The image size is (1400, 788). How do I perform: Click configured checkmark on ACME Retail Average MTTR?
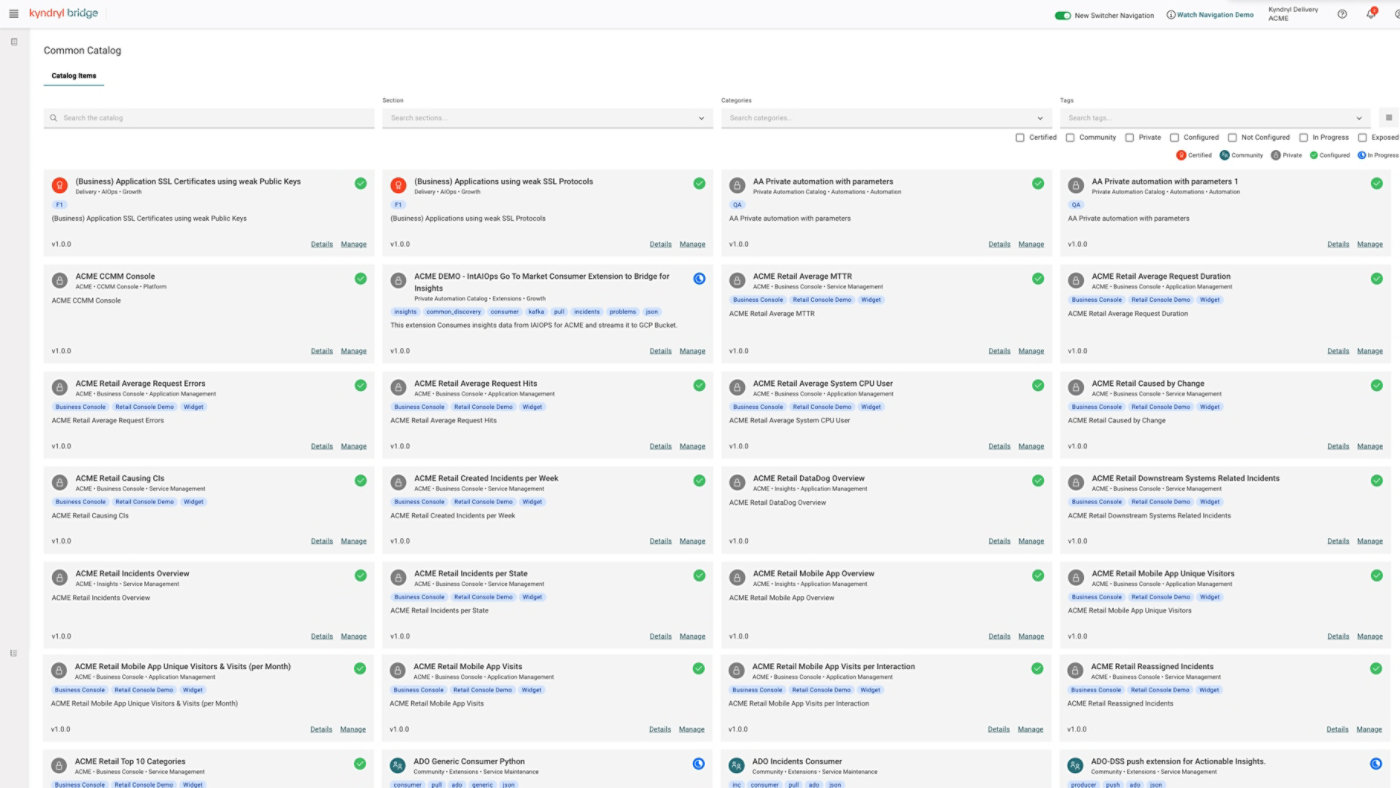[1038, 278]
